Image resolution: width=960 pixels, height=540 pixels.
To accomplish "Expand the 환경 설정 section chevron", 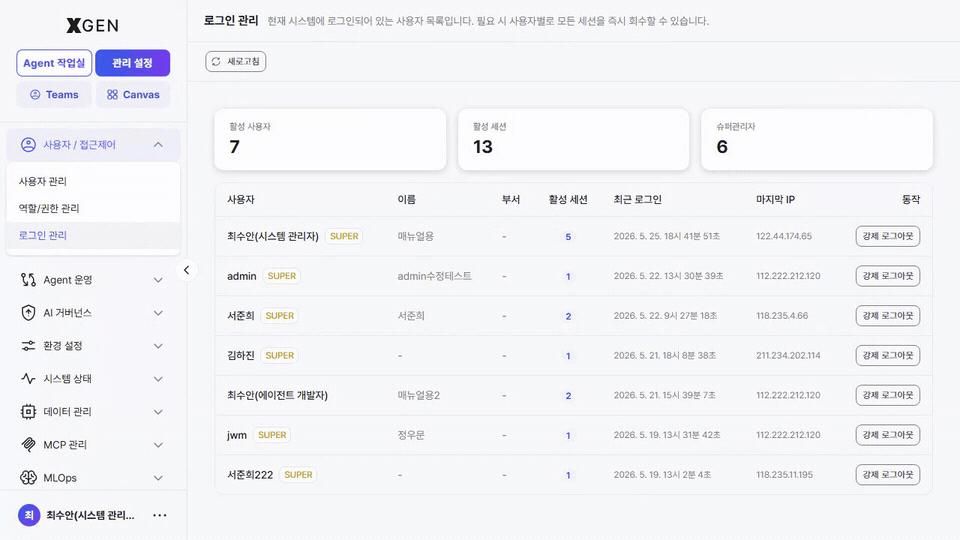I will tap(158, 346).
